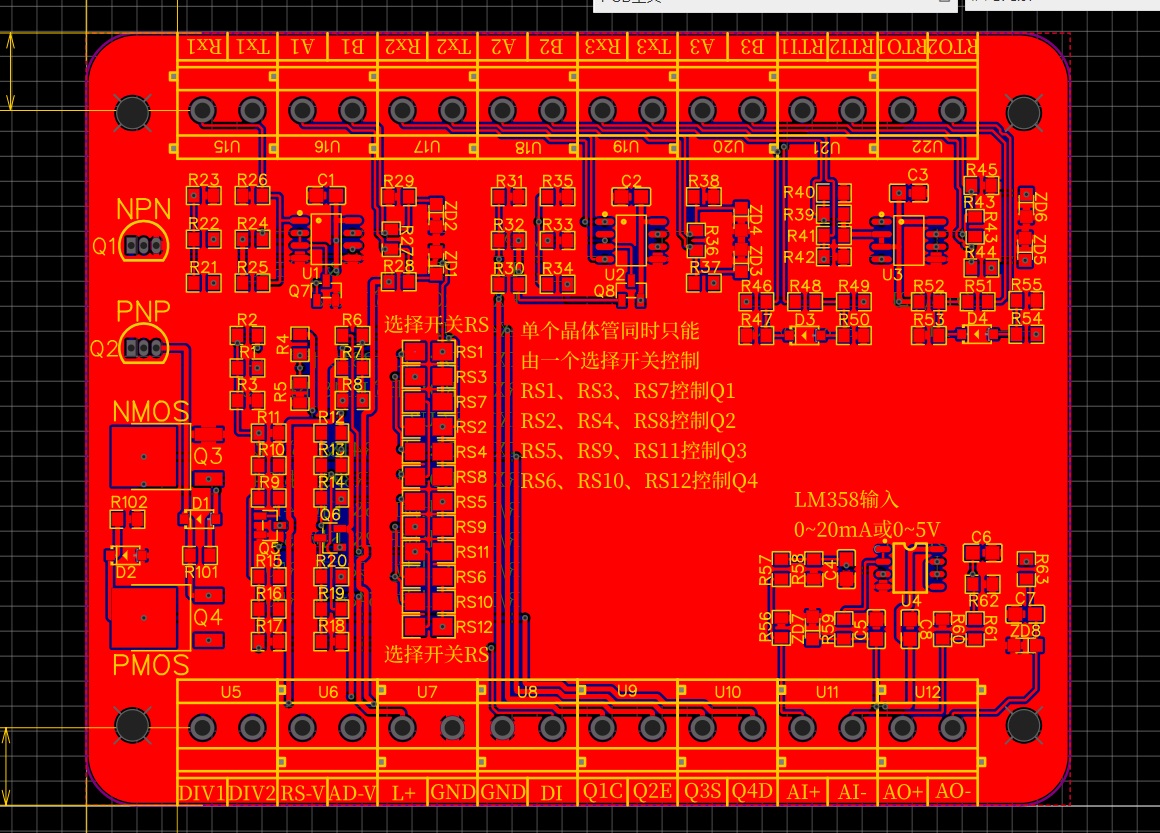Click the round terminal pad above DIV1
This screenshot has height=833, width=1160.
[202, 728]
